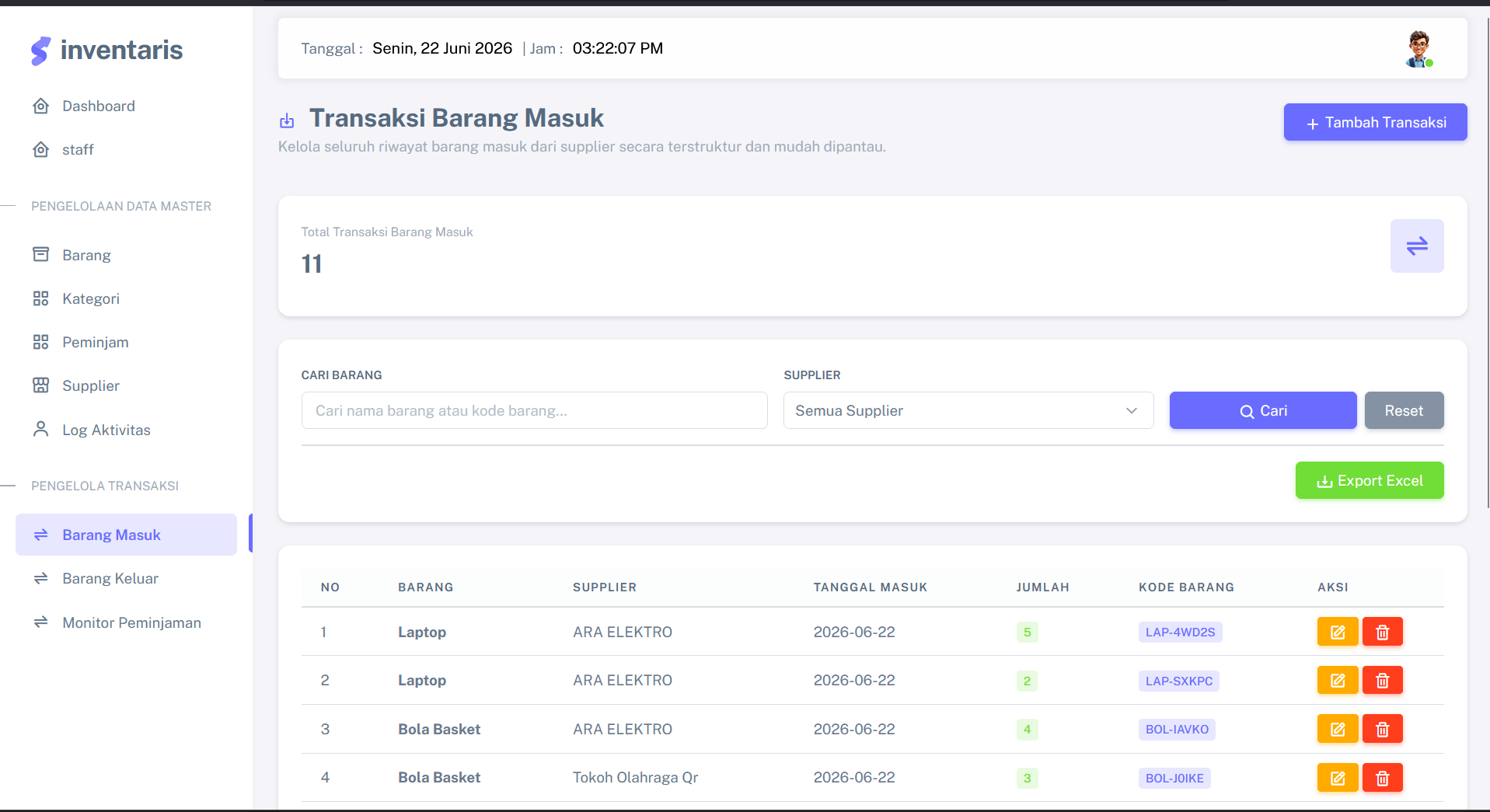Open Barang master data
This screenshot has width=1490, height=812.
pyautogui.click(x=126, y=255)
